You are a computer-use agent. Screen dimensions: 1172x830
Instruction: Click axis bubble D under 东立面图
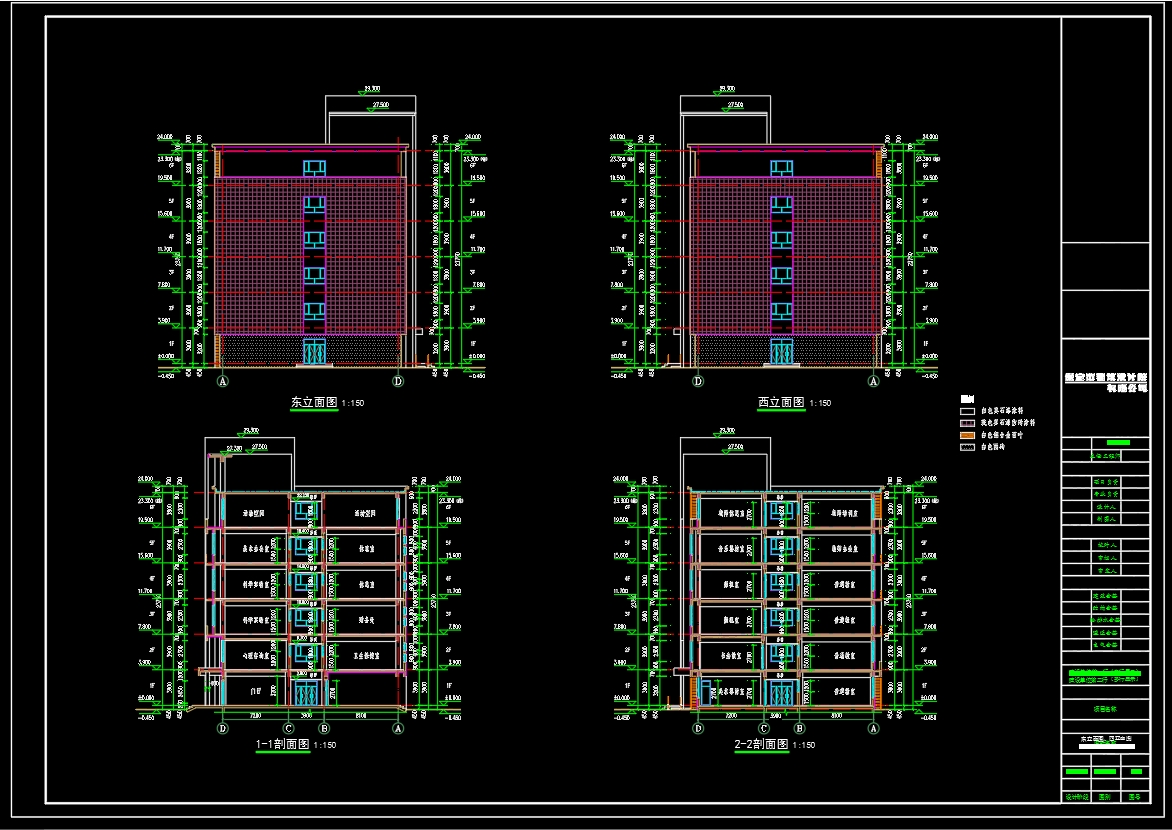398,381
